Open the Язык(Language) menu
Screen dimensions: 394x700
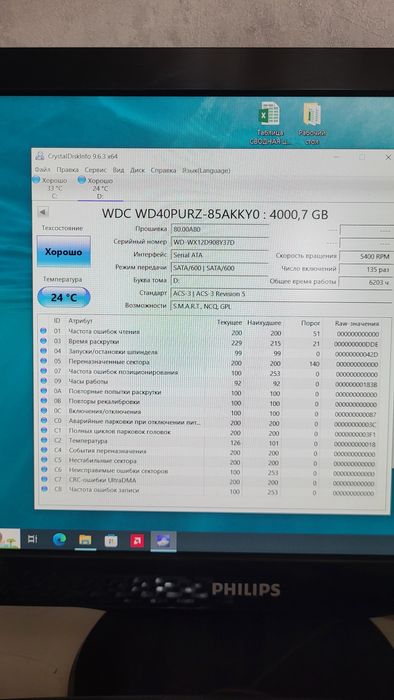coord(206,170)
